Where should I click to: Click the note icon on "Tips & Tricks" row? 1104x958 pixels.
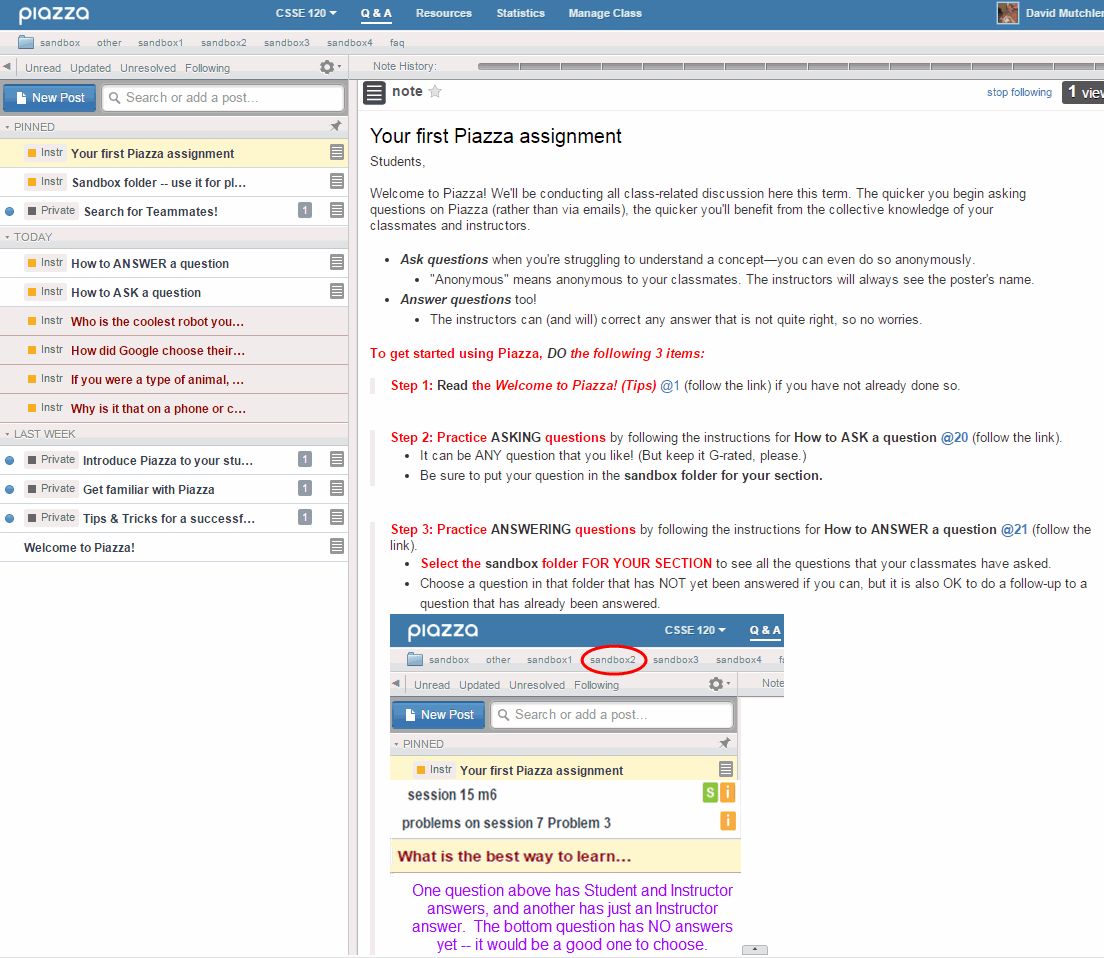(337, 517)
